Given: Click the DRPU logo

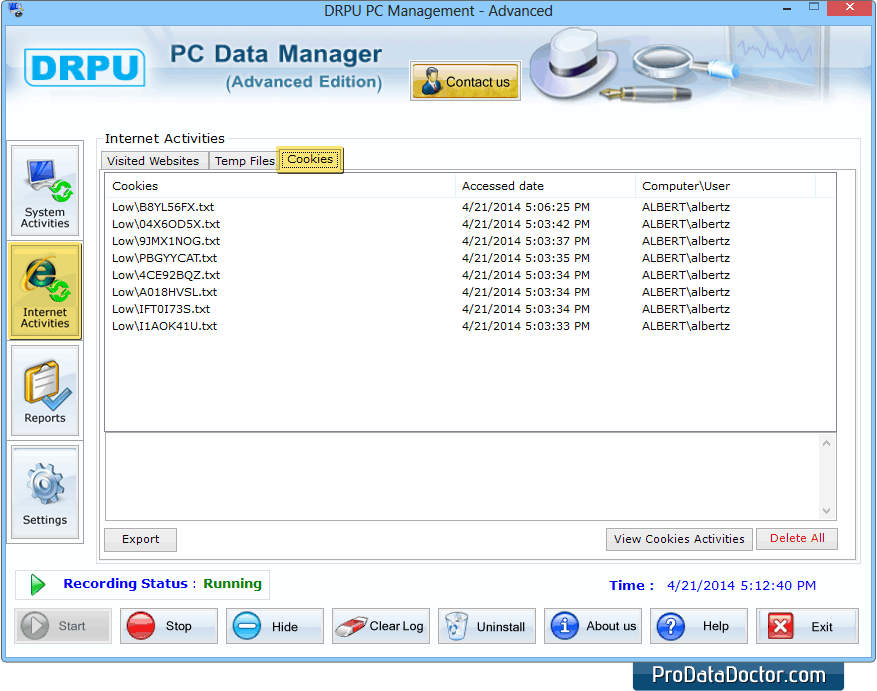Looking at the screenshot, I should (84, 68).
